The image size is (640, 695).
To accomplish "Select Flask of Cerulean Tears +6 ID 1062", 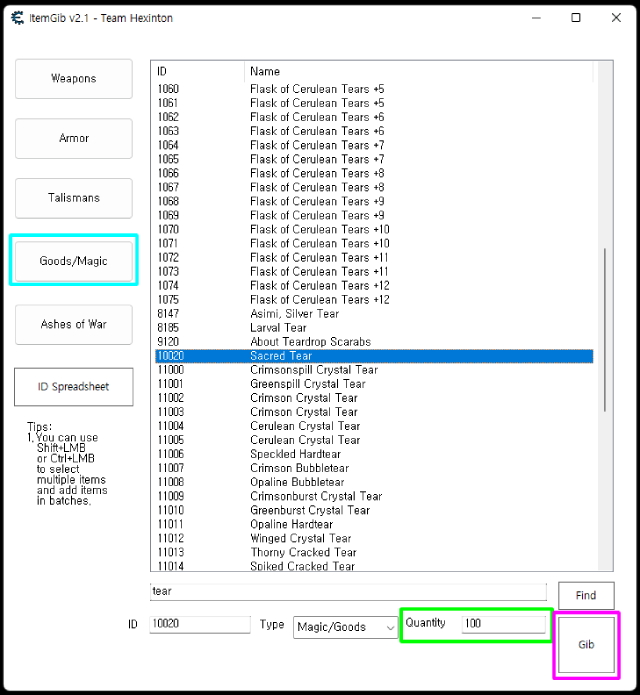I will [x=374, y=117].
